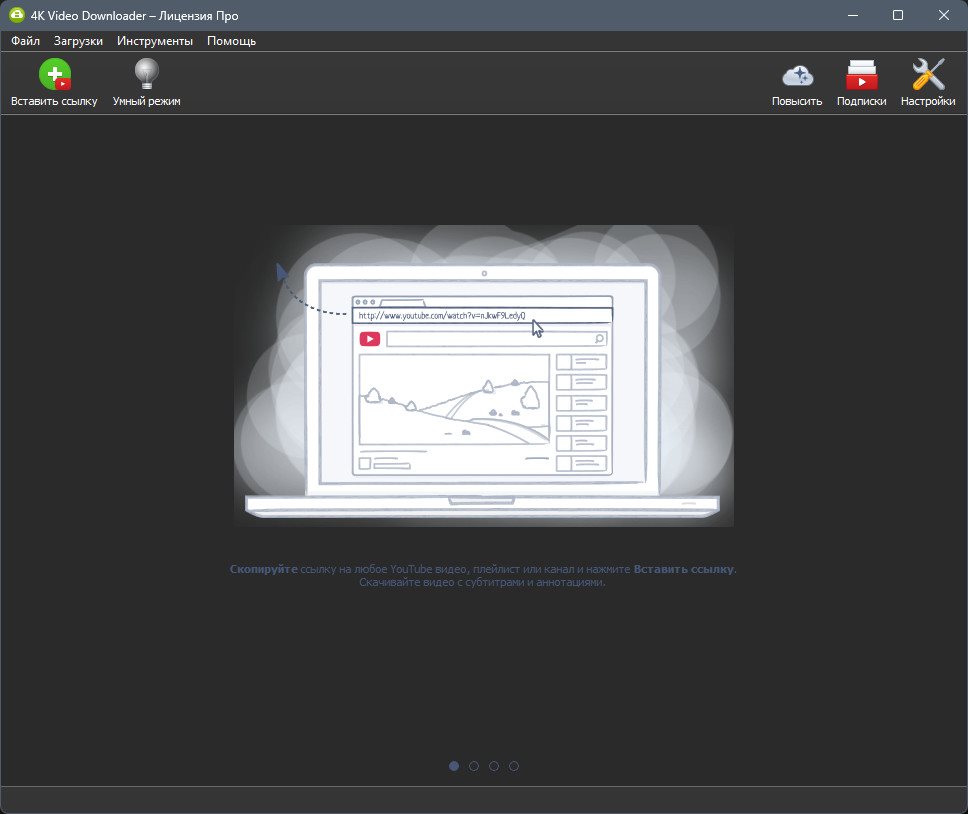This screenshot has width=968, height=814.
Task: Click the 4K Video Downloader app icon in title bar
Action: click(x=17, y=15)
